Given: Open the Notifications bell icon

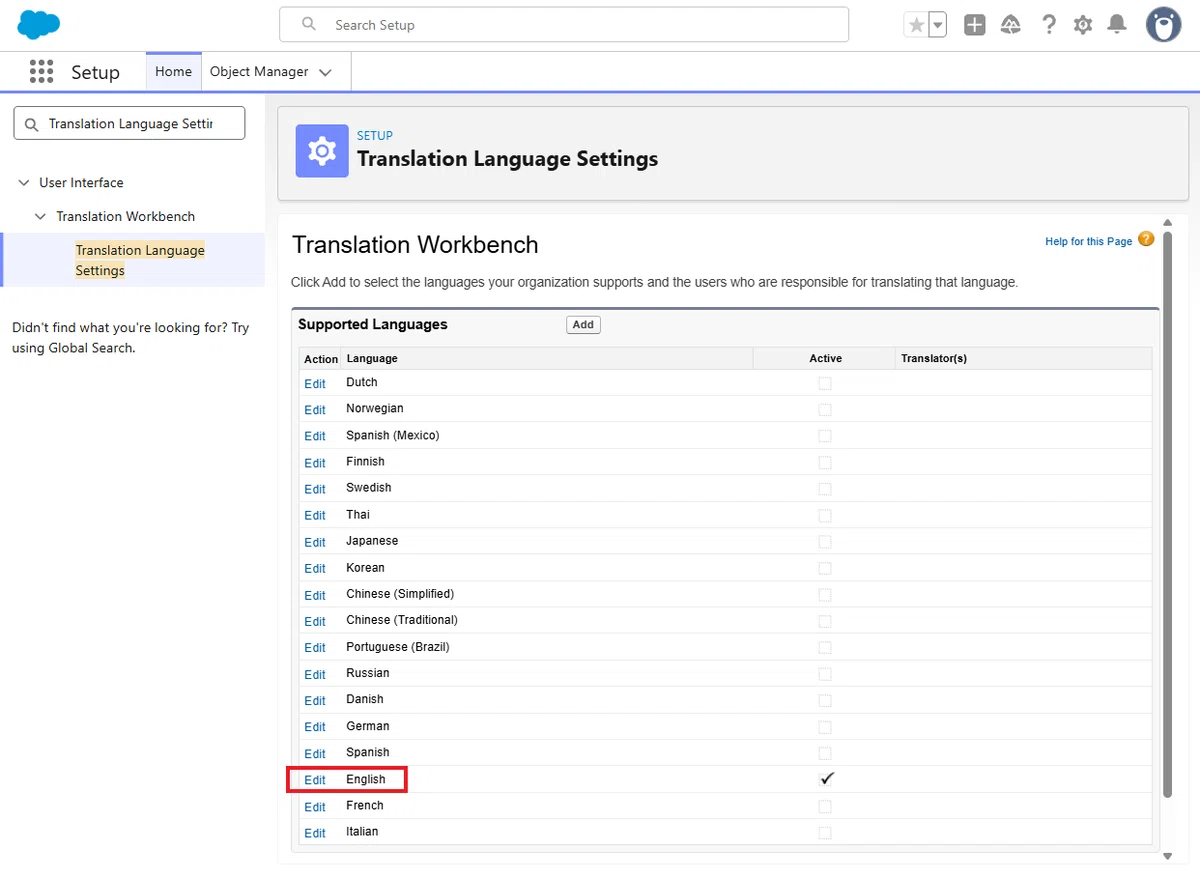Looking at the screenshot, I should (1117, 25).
